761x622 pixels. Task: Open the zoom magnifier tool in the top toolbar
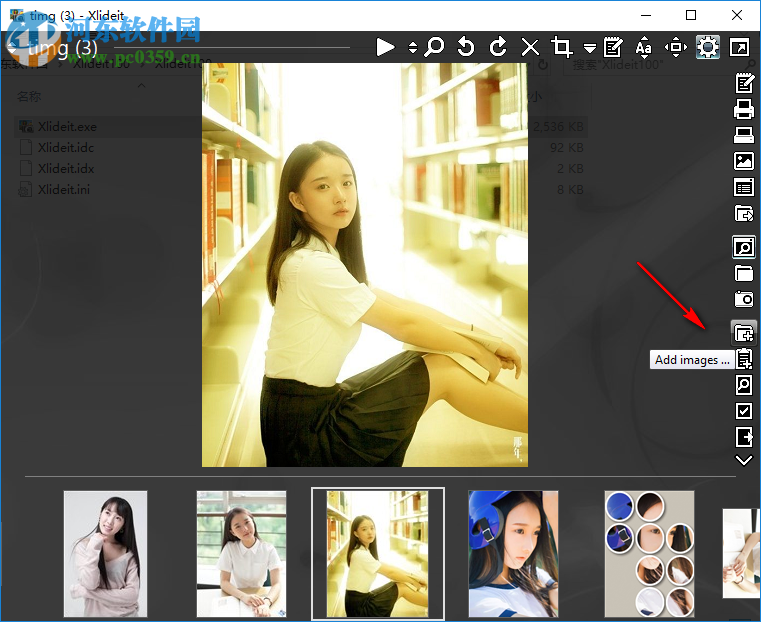pyautogui.click(x=434, y=47)
